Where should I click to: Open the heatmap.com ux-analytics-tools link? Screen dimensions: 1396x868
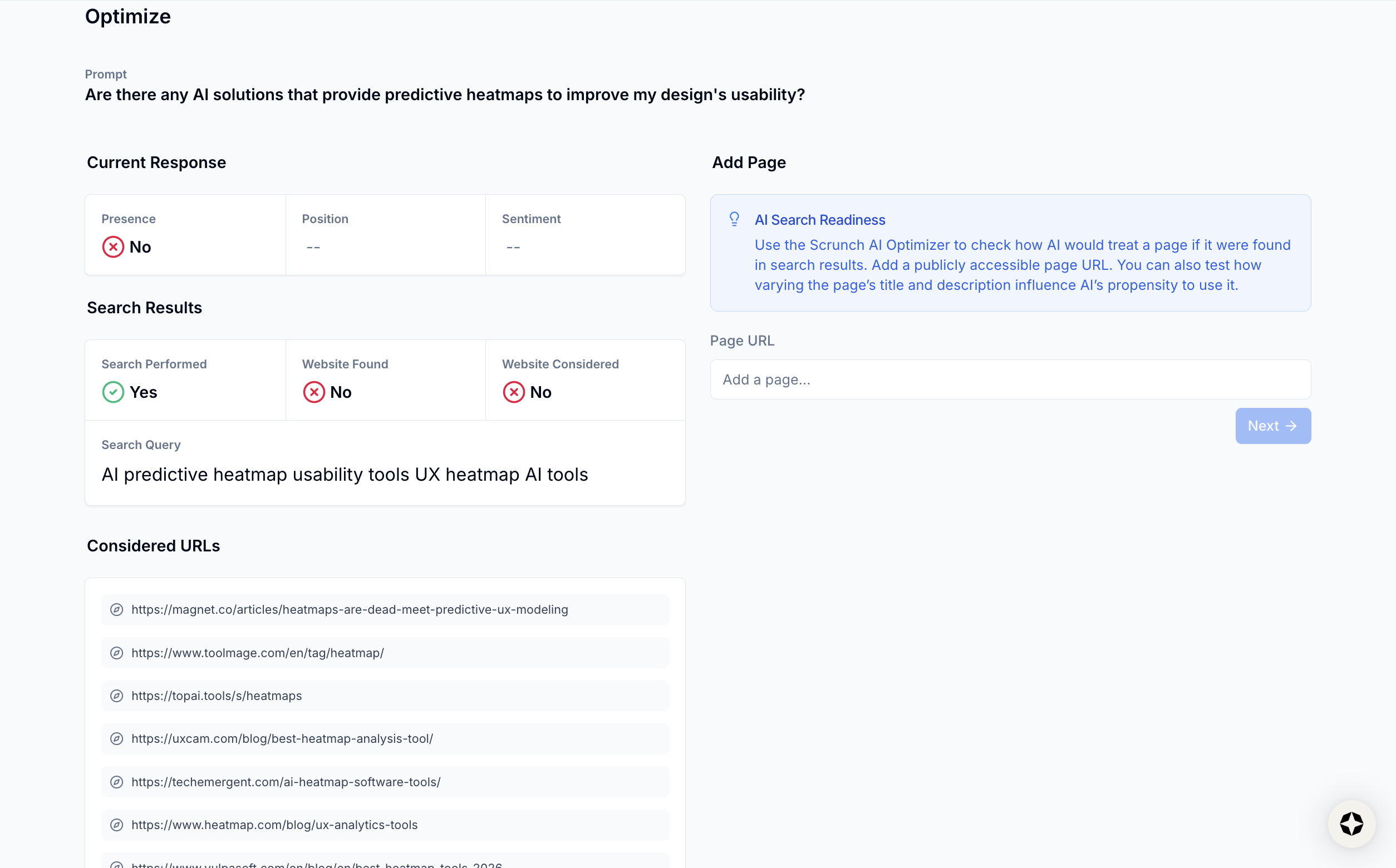coord(274,825)
